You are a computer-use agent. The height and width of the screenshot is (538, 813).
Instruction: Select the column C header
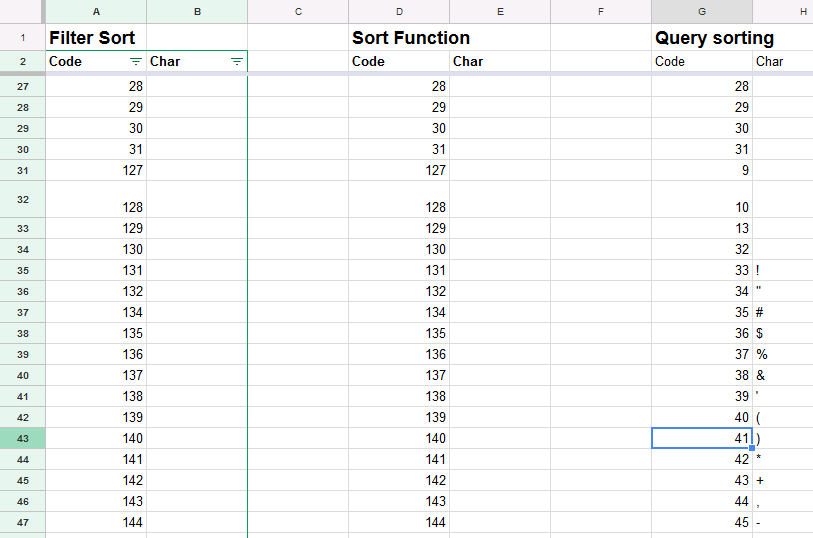coord(298,12)
